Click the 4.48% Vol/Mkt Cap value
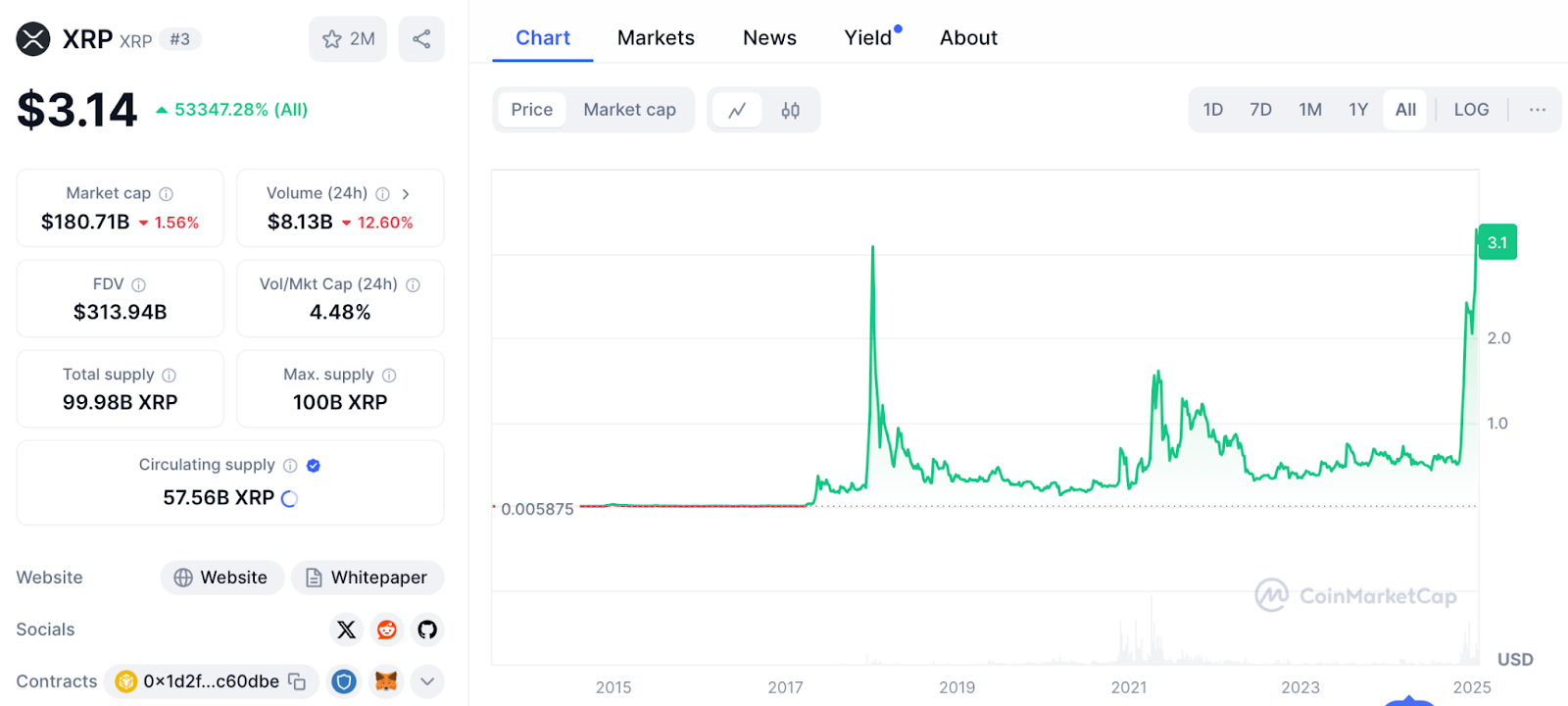Screen dimensions: 1568x706 (x=340, y=313)
